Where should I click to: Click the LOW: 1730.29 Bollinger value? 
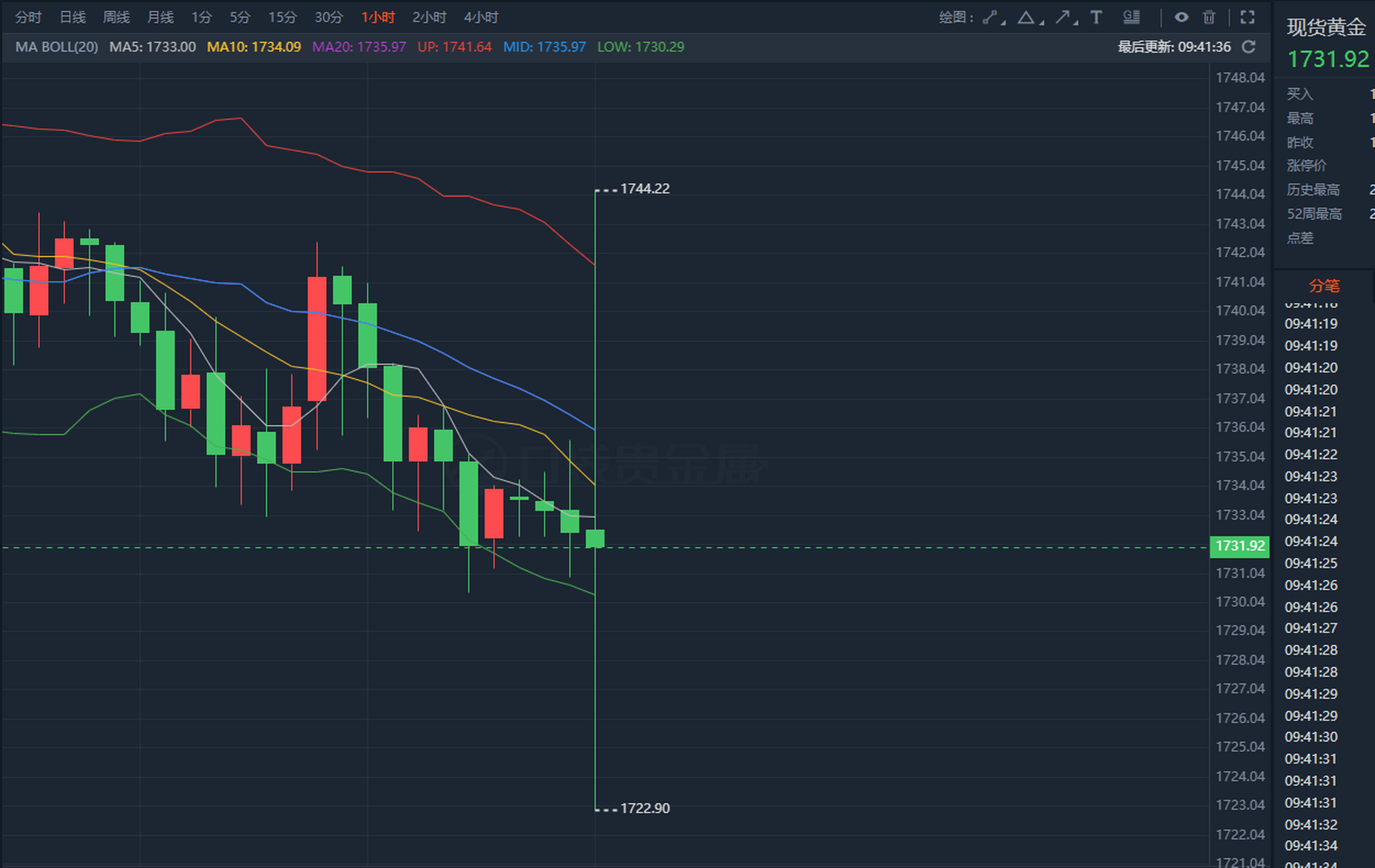[x=641, y=47]
